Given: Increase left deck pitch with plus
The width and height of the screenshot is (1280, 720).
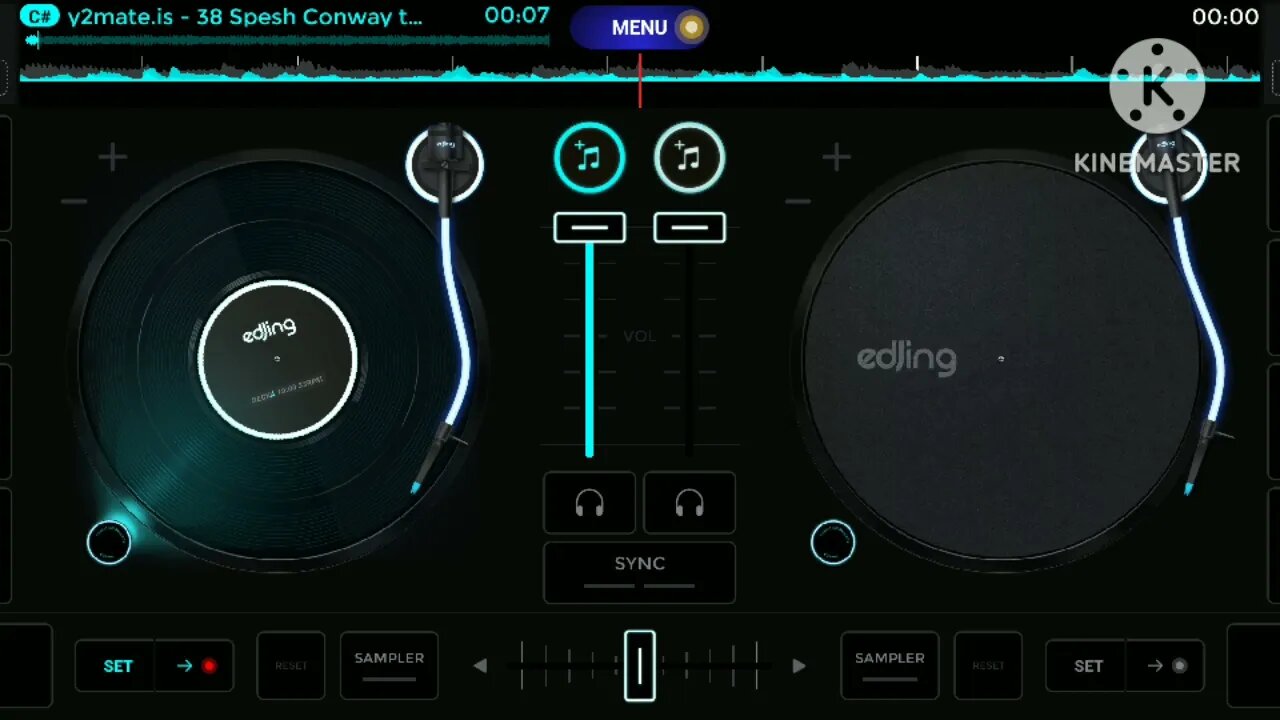Looking at the screenshot, I should pos(112,157).
